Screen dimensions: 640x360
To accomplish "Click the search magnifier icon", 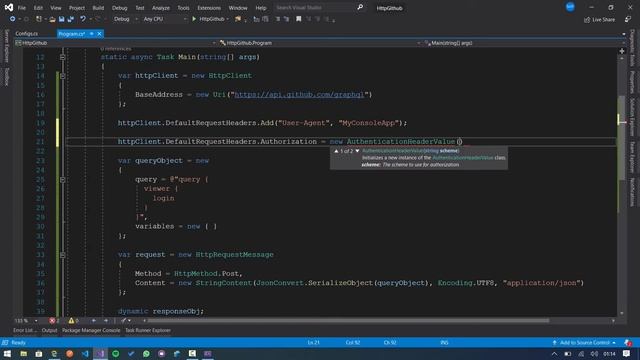I will pyautogui.click(x=360, y=7).
